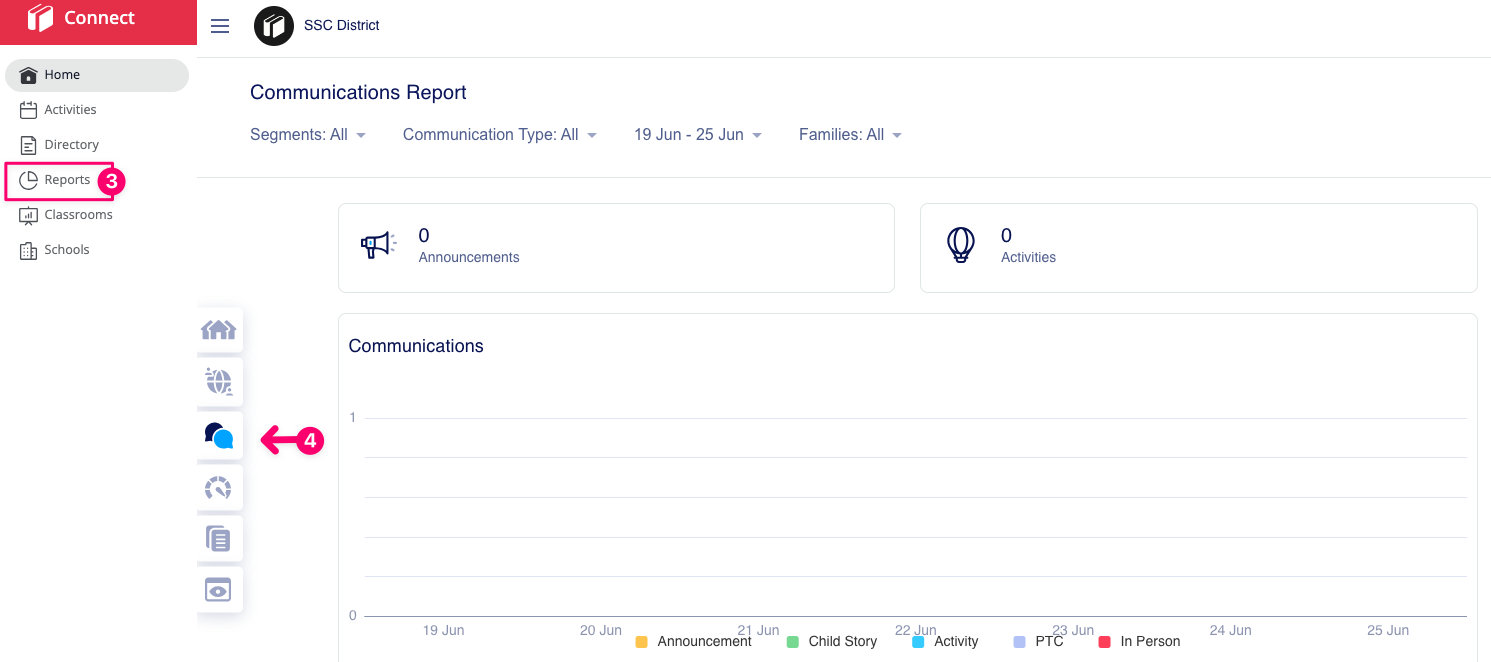Open the families house report icon
This screenshot has width=1491, height=662.
click(x=219, y=330)
